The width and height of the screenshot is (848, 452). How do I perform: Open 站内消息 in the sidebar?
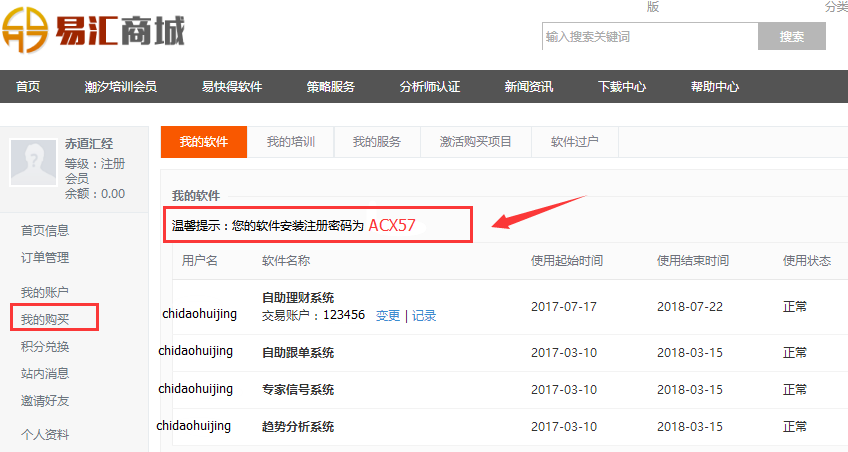pos(45,373)
